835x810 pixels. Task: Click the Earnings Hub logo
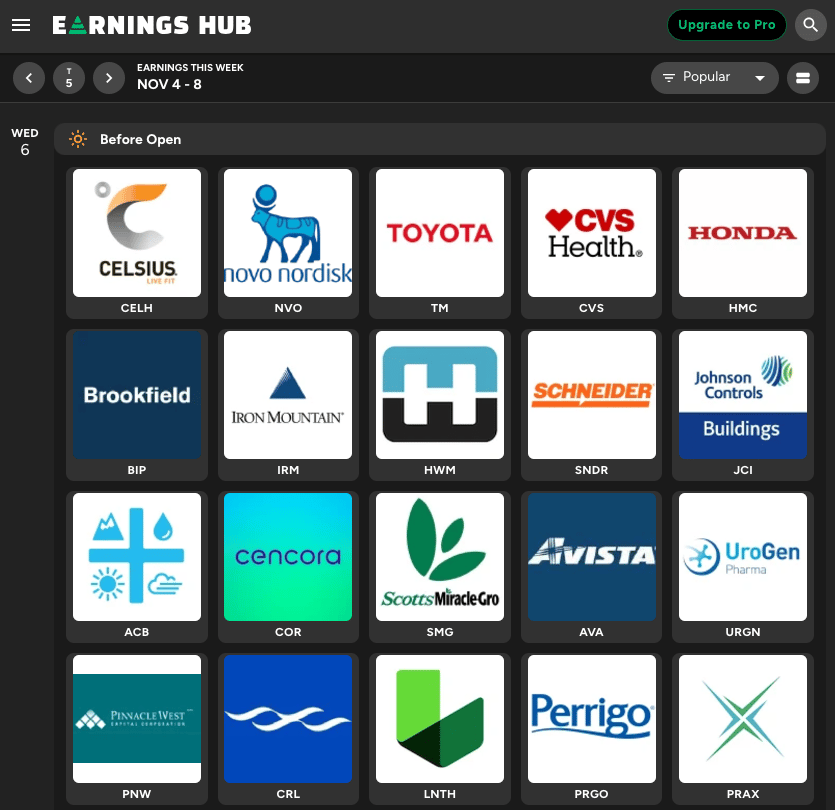pyautogui.click(x=152, y=25)
